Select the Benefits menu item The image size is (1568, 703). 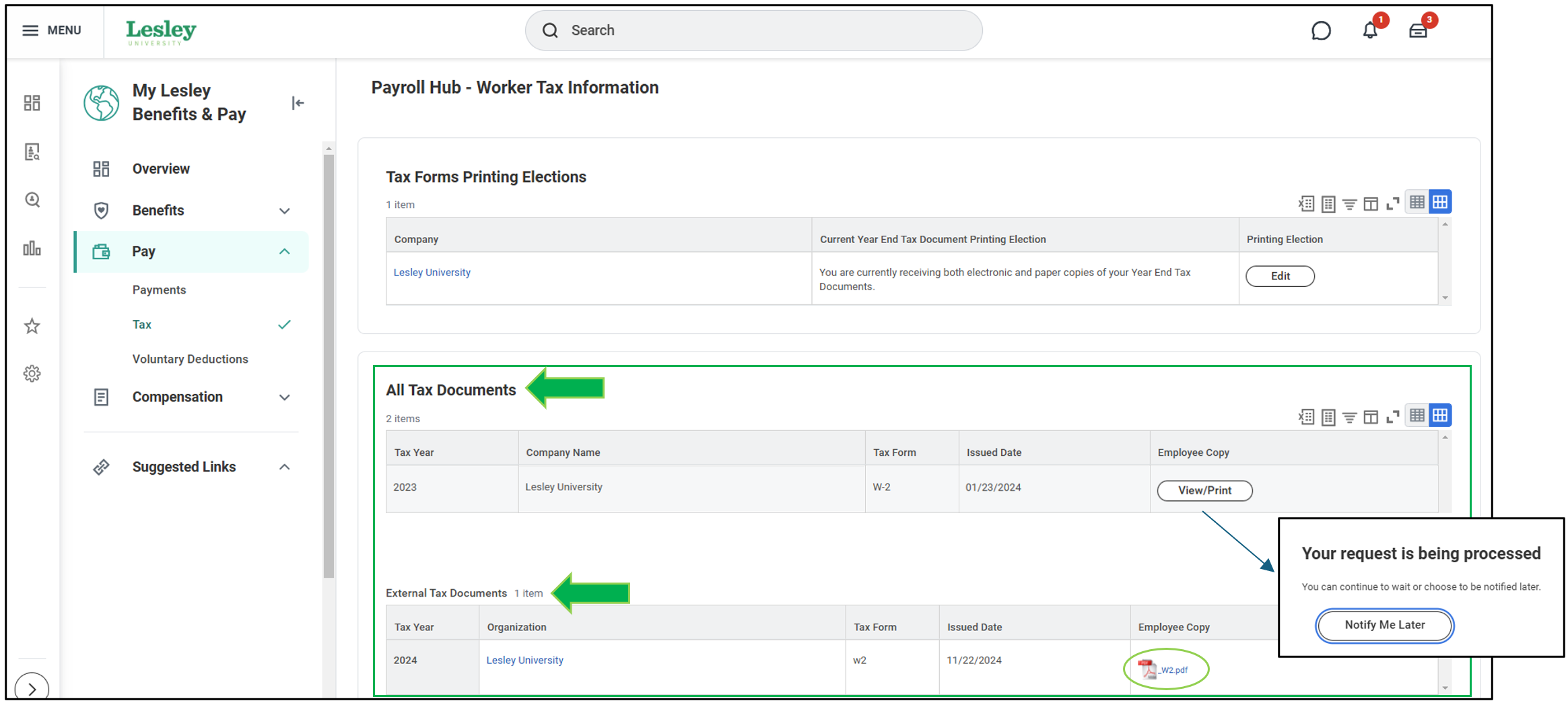pyautogui.click(x=158, y=211)
